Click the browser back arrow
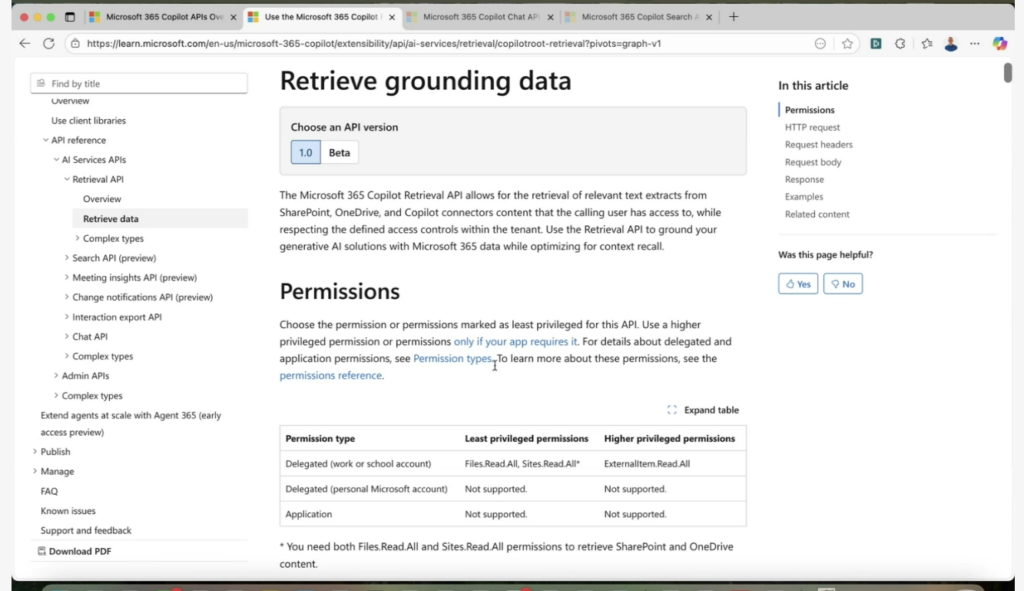 [x=25, y=44]
